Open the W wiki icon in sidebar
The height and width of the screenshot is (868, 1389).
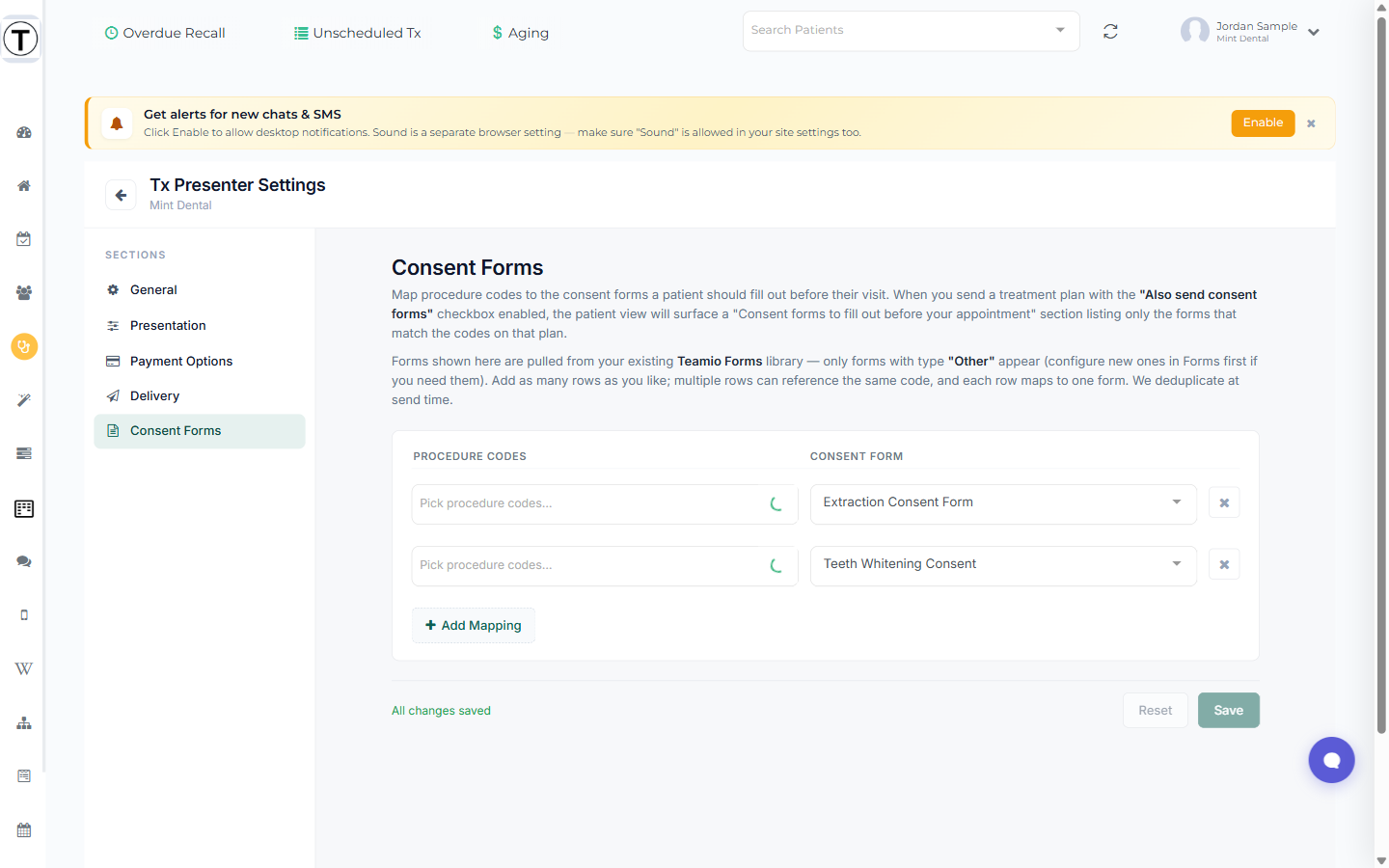click(24, 668)
